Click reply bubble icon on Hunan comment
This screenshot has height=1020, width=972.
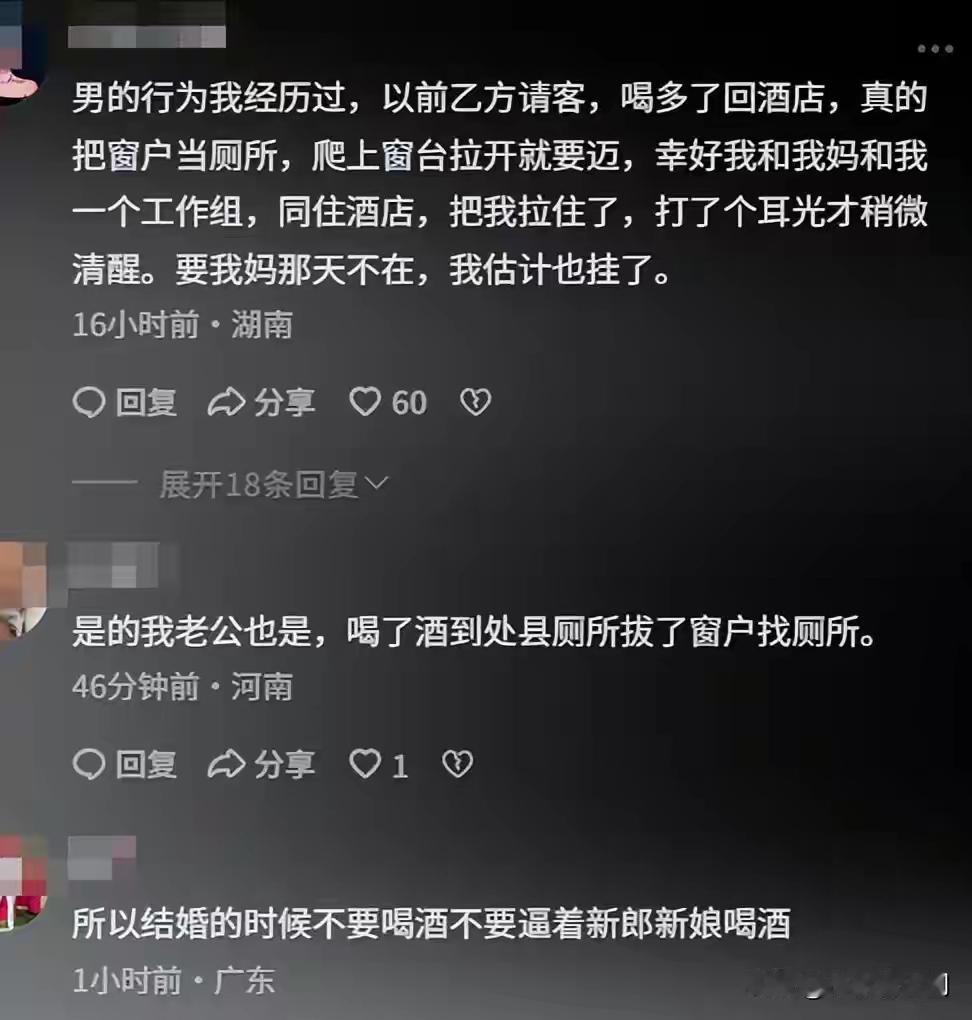click(89, 402)
